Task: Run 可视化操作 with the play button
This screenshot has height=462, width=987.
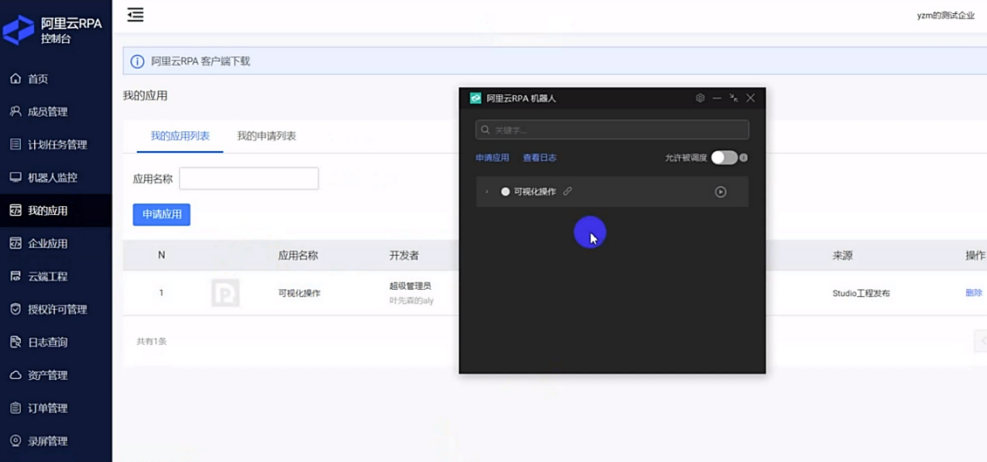Action: click(721, 192)
